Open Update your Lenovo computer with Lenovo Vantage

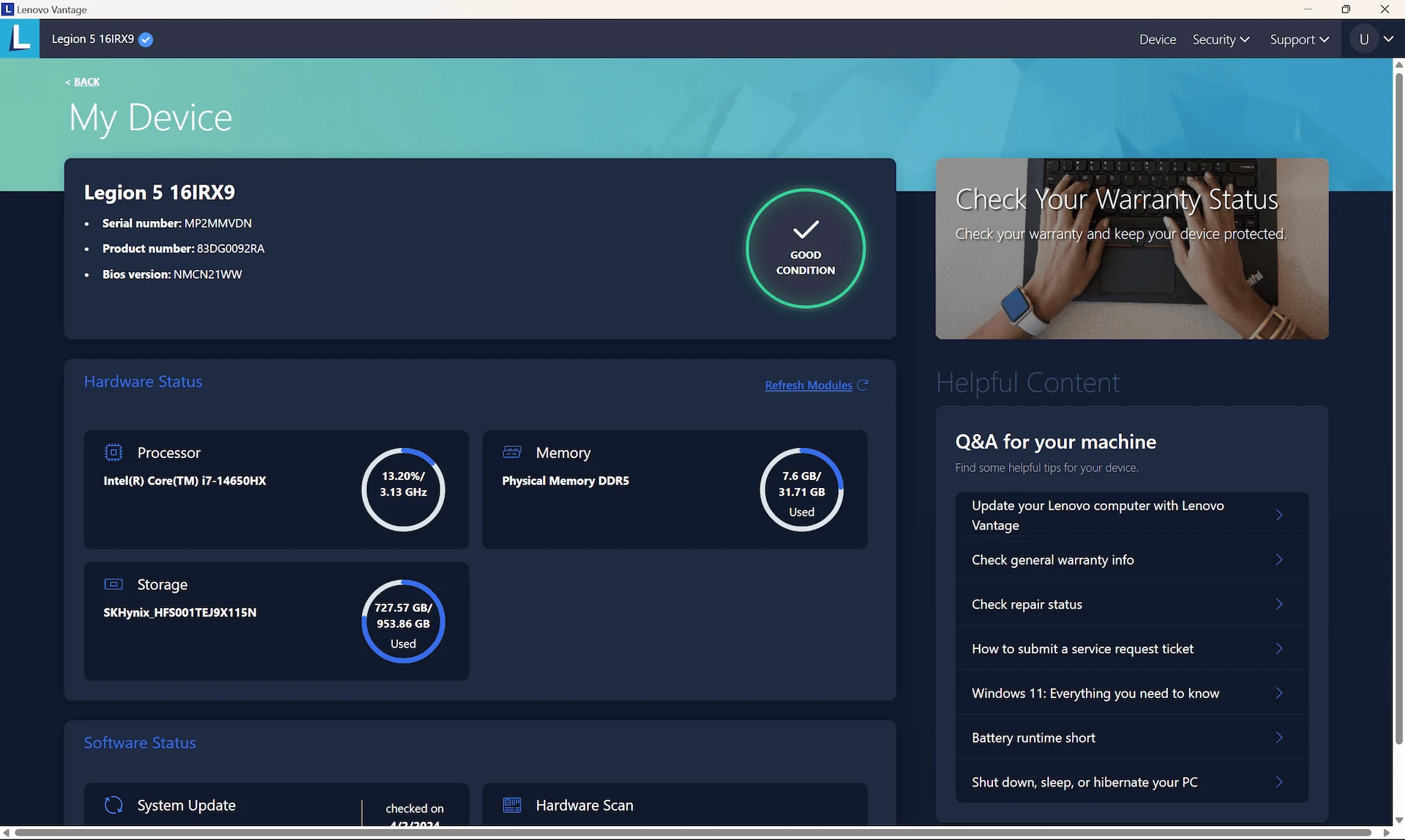tap(1132, 515)
